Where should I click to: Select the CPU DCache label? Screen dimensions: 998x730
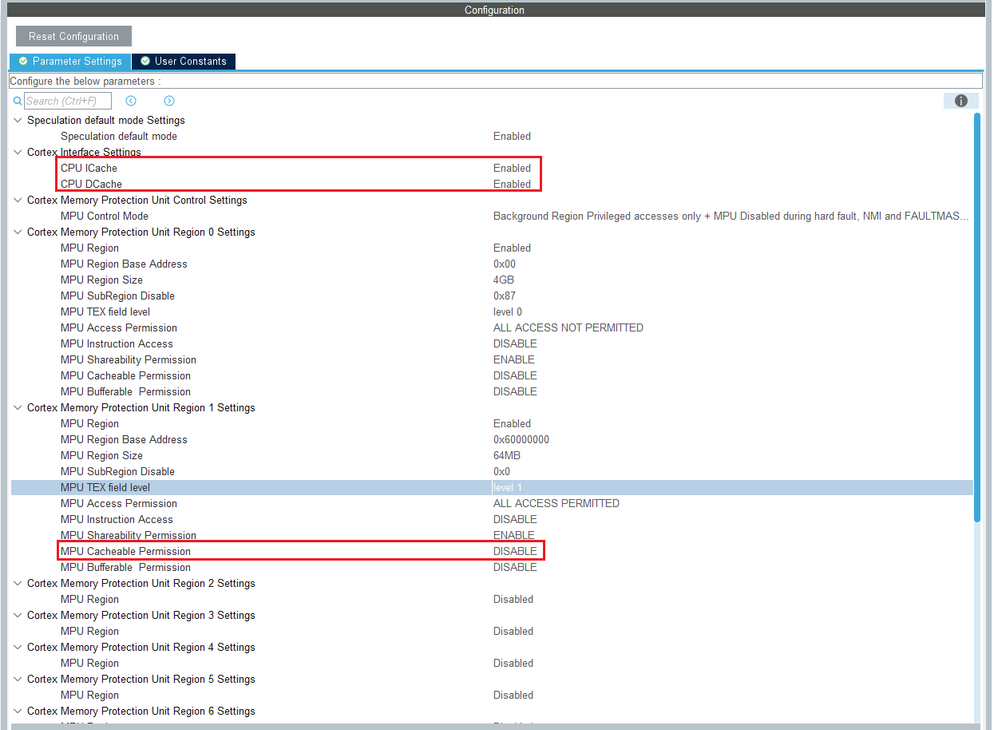[91, 184]
